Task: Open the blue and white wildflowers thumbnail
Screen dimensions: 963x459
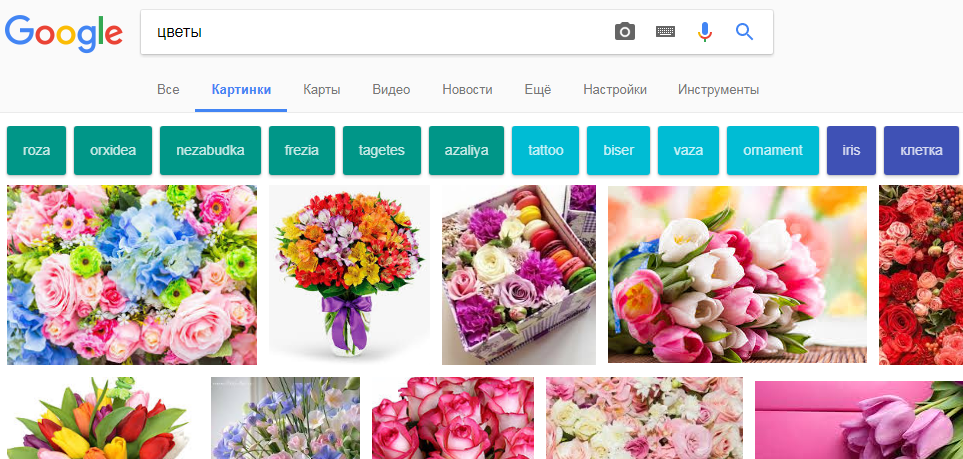Action: (x=286, y=418)
